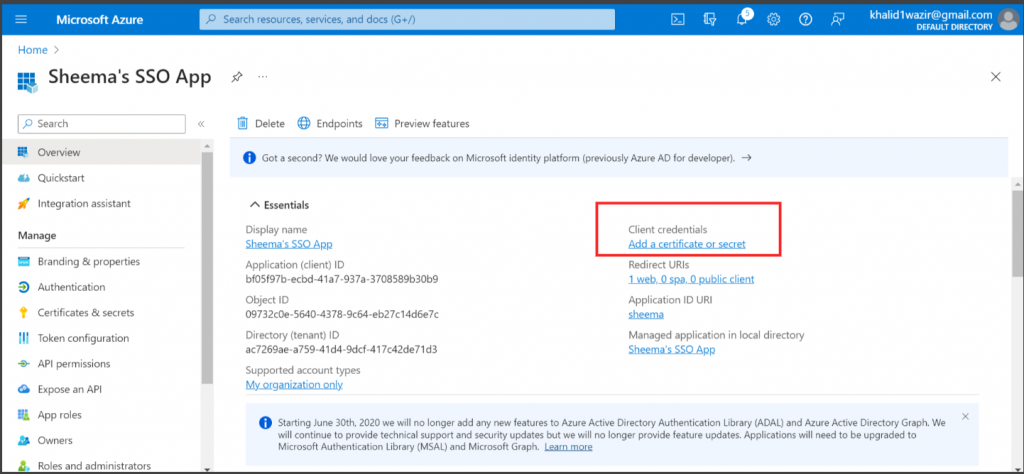
Task: Open Cloud Shell from the top bar
Action: (x=678, y=20)
